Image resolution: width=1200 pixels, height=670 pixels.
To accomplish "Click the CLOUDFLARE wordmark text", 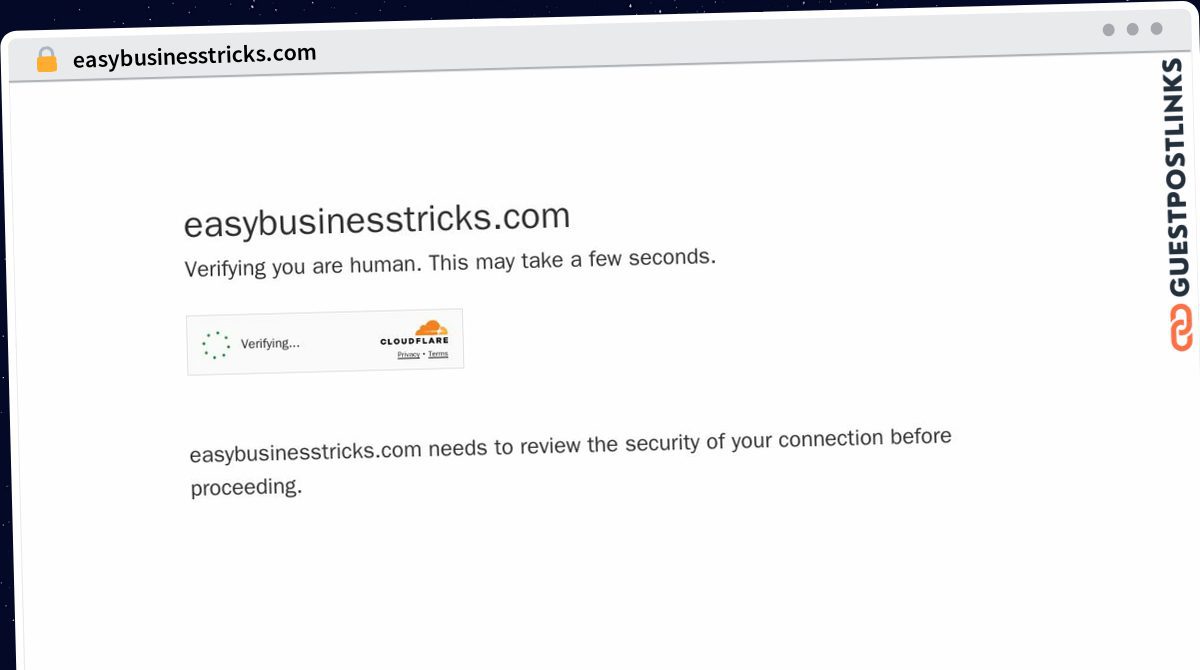I will (x=414, y=341).
